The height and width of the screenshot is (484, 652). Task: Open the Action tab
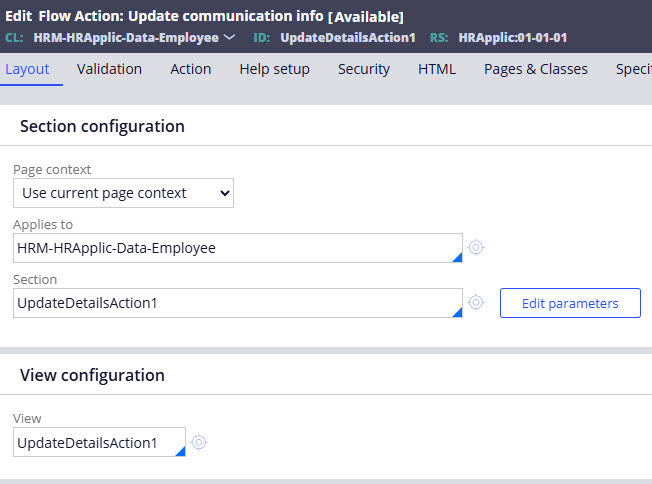point(190,69)
